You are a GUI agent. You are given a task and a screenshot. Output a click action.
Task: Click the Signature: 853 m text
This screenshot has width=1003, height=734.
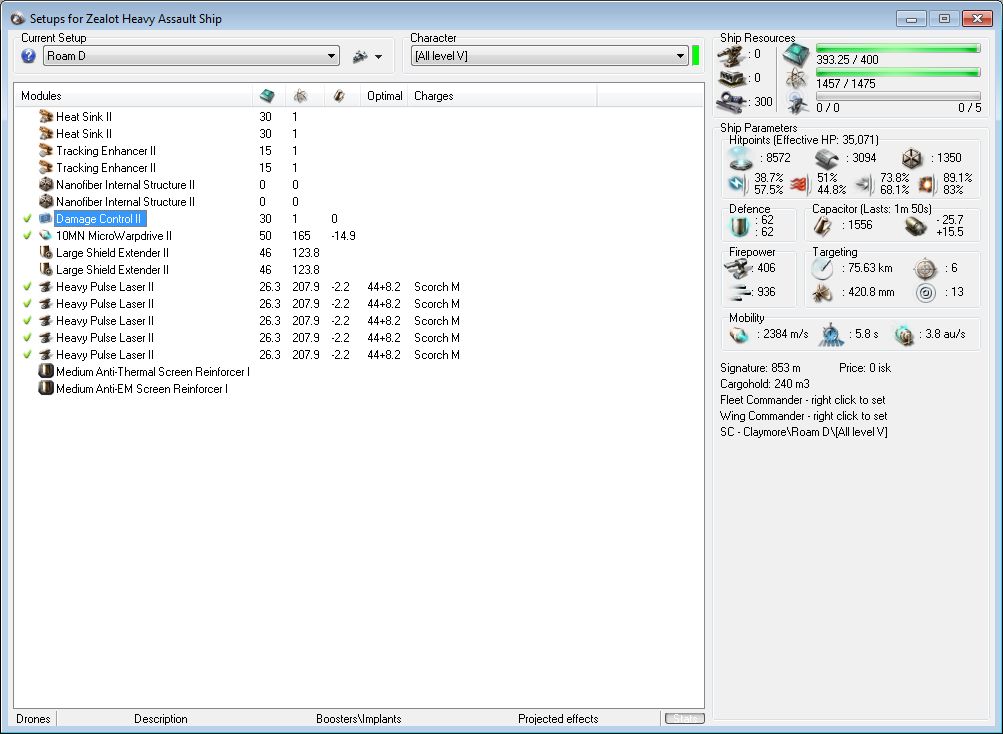point(760,368)
